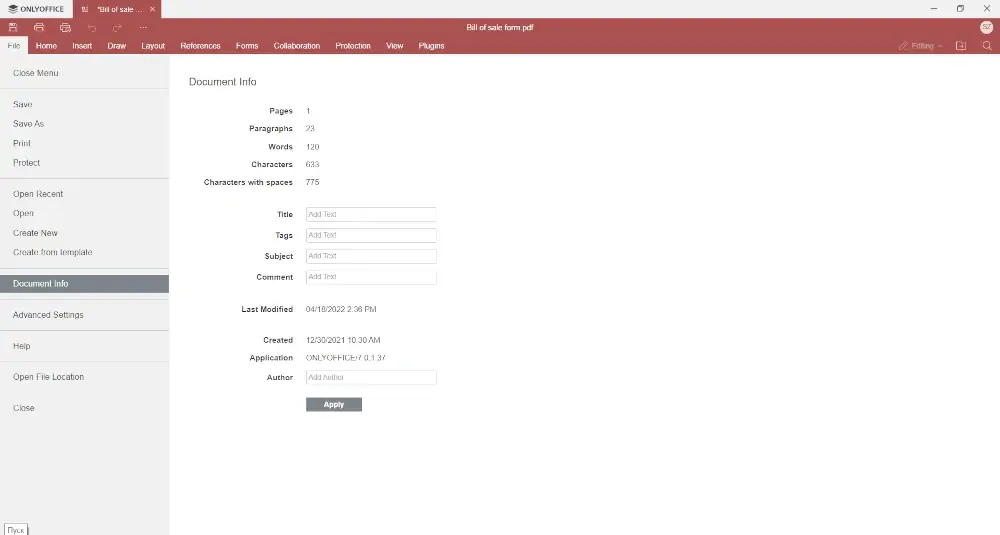This screenshot has height=535, width=1000.
Task: Focus the Add Author input field
Action: (x=371, y=377)
